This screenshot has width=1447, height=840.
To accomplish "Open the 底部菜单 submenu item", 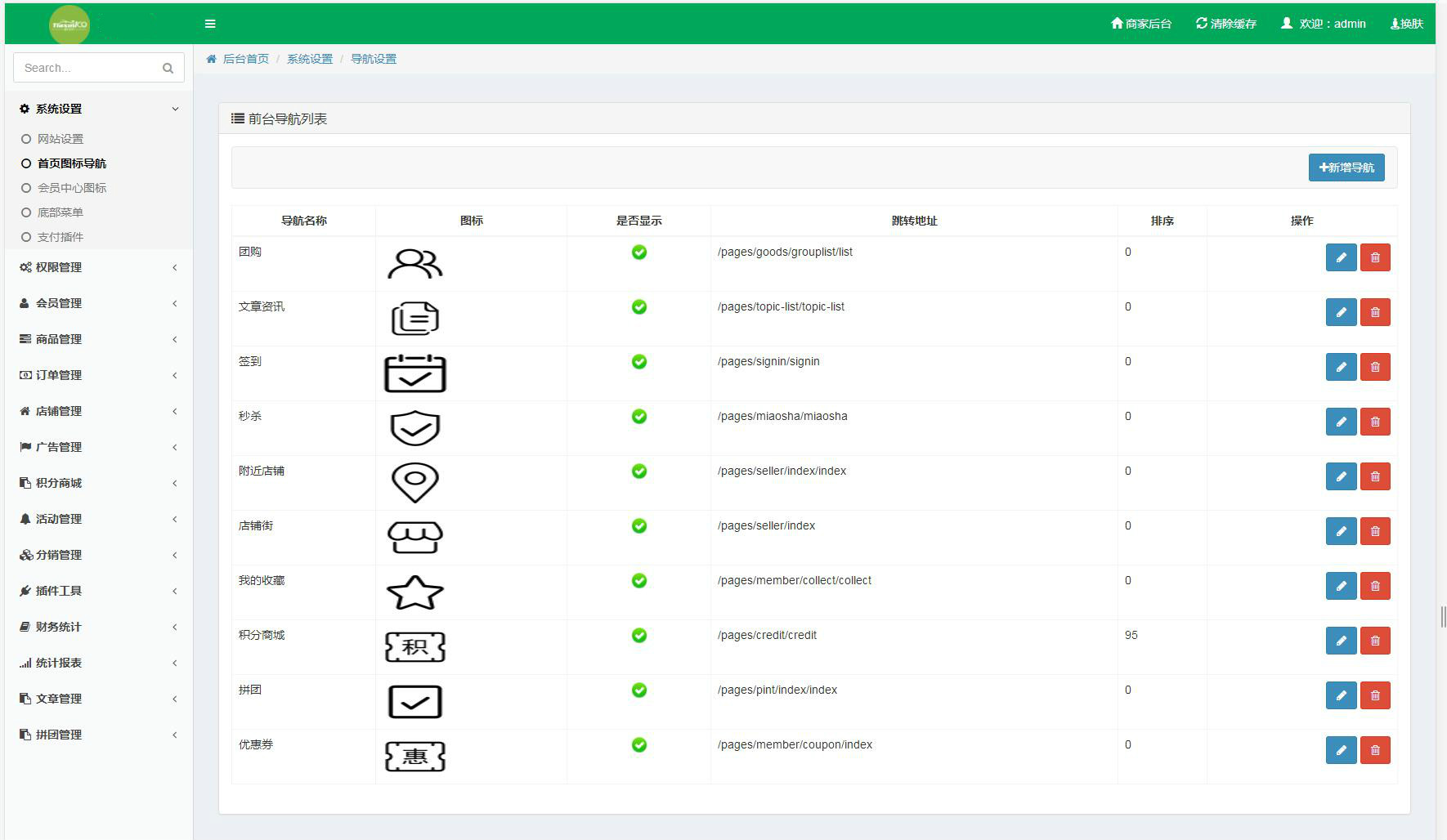I will pos(60,212).
